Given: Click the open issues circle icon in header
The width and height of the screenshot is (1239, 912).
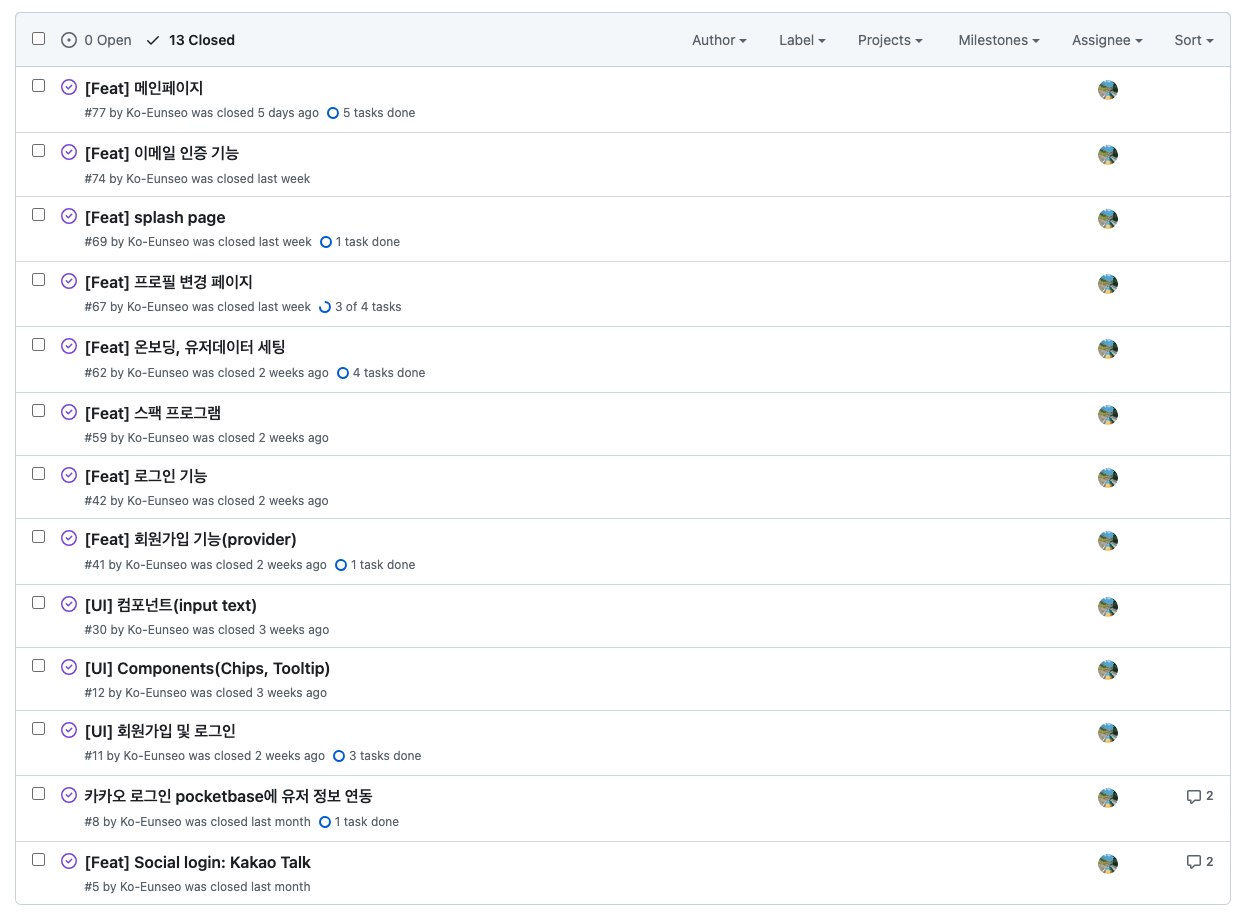Looking at the screenshot, I should (69, 40).
